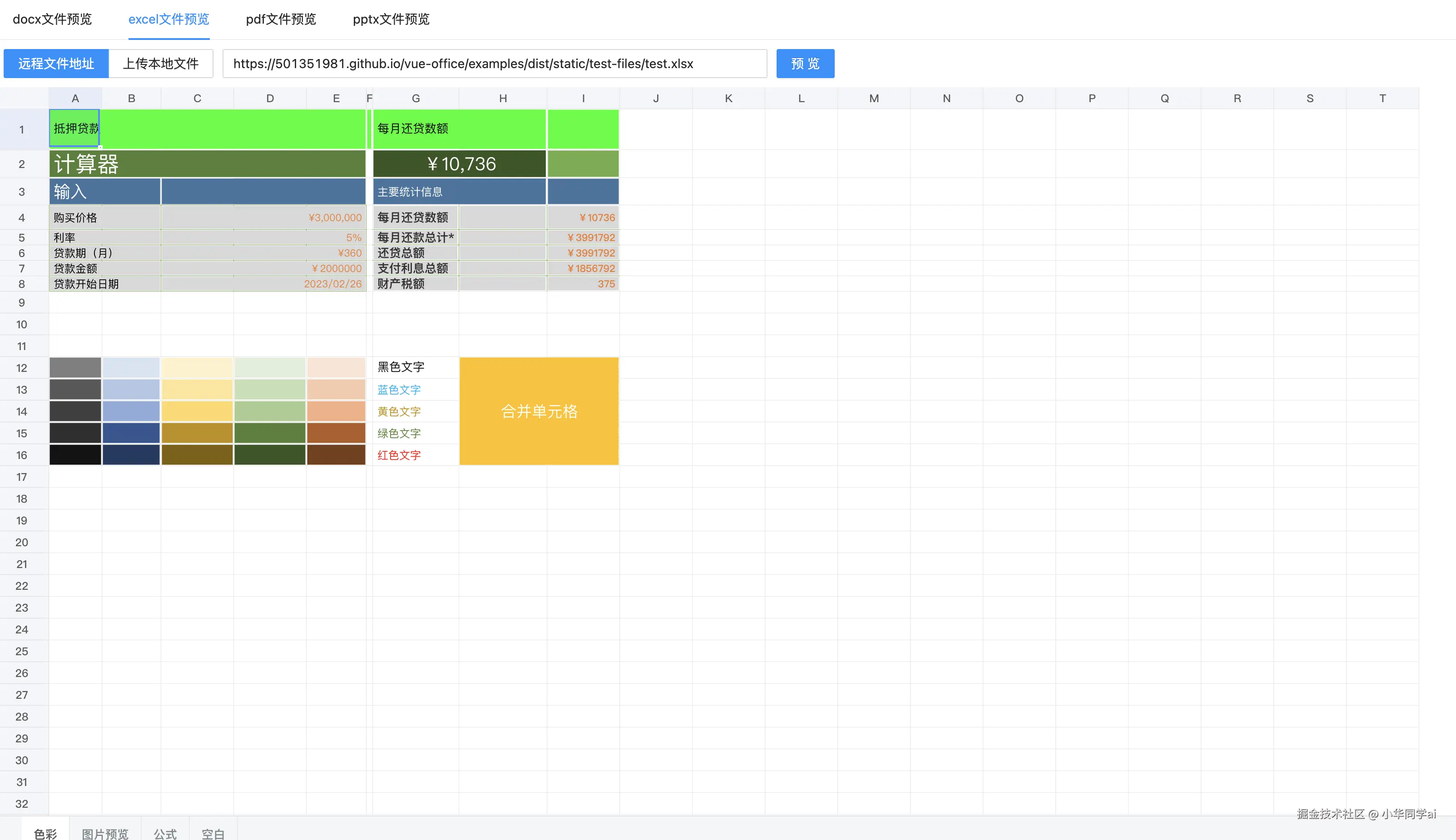Select the bright yellow cell in row 14
Image resolution: width=1456 pixels, height=840 pixels.
click(x=197, y=411)
